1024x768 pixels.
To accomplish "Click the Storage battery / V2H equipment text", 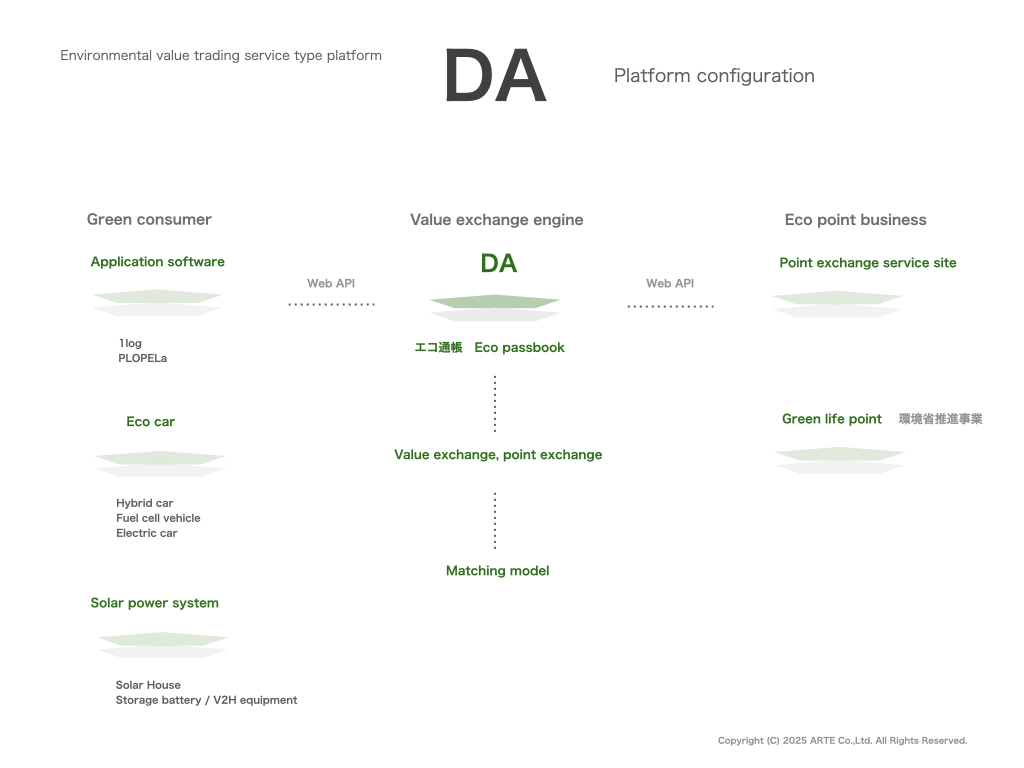I will tap(206, 700).
